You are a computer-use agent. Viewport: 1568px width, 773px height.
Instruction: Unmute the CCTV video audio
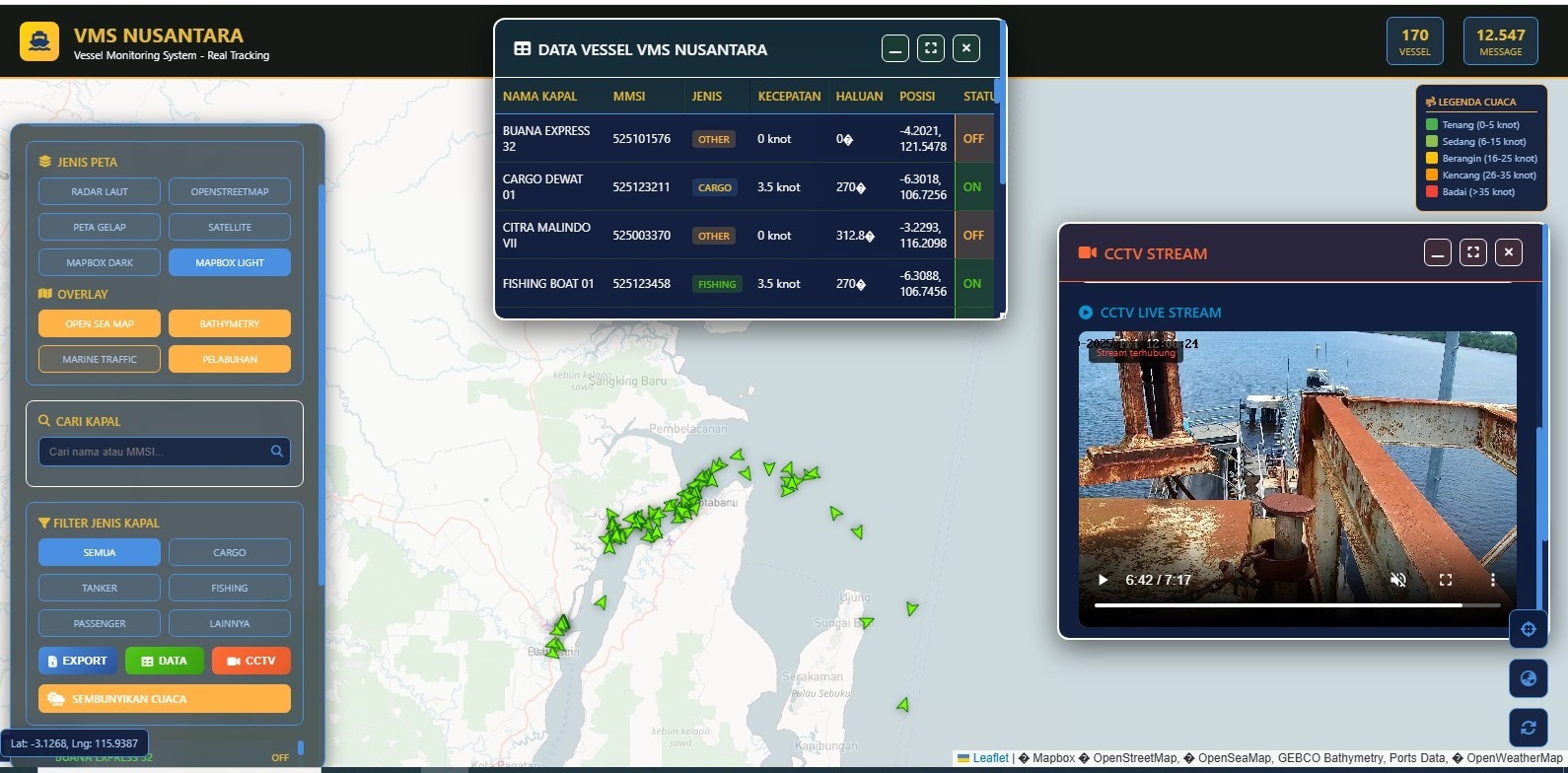click(x=1397, y=580)
